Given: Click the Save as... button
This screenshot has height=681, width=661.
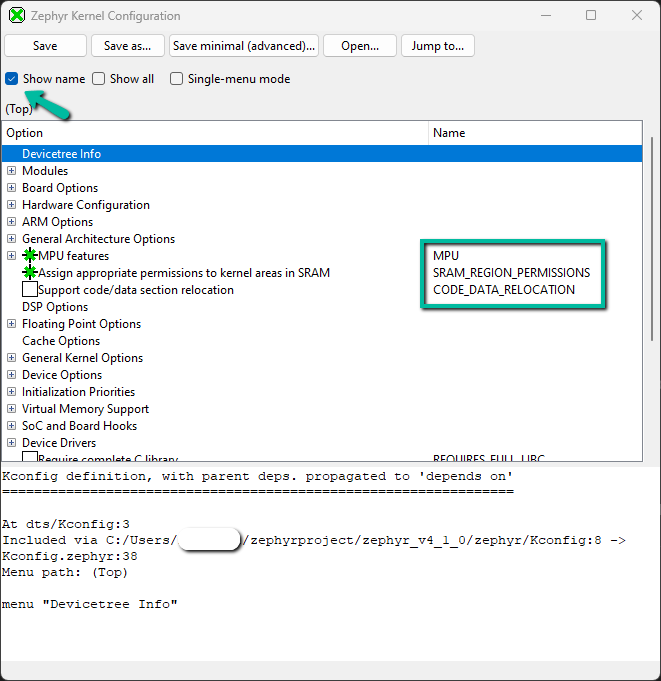Looking at the screenshot, I should click(128, 46).
